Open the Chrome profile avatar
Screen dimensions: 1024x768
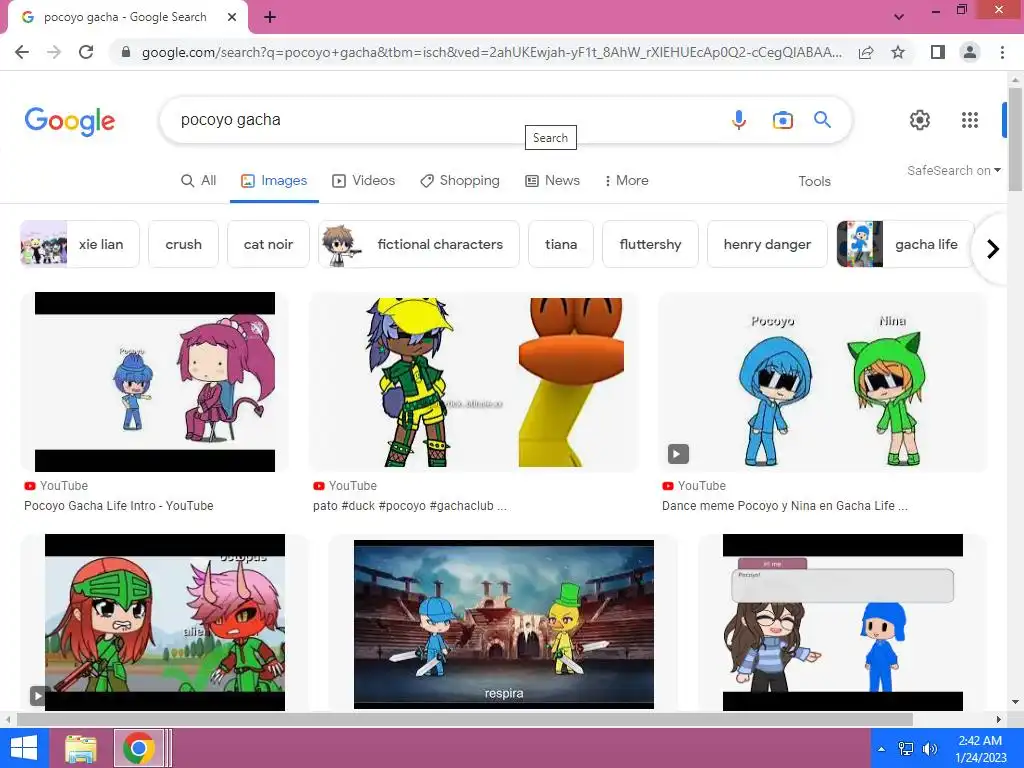[970, 52]
